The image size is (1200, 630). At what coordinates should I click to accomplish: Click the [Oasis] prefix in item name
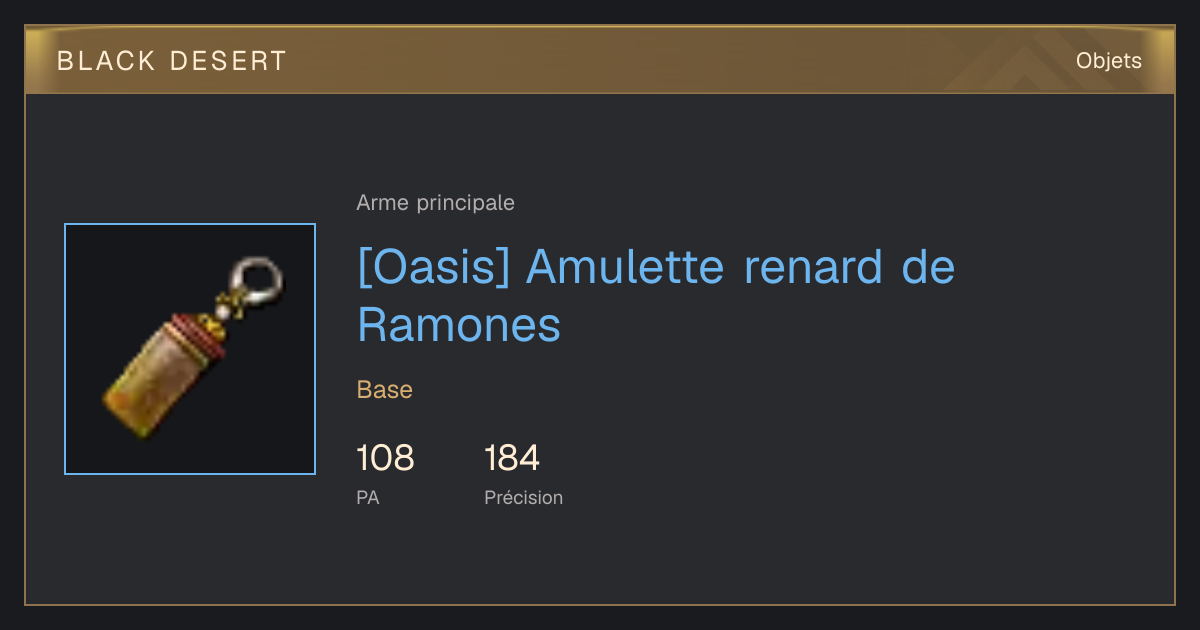tap(432, 267)
